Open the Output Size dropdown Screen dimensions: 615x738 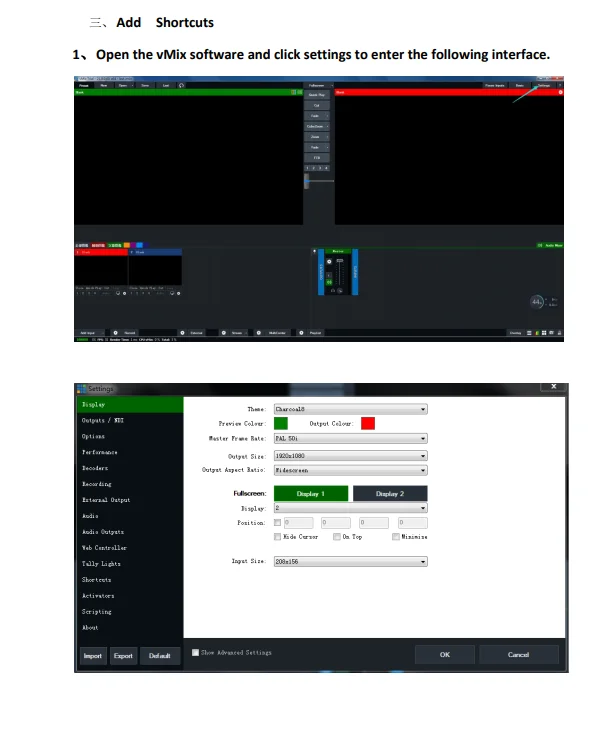[351, 456]
